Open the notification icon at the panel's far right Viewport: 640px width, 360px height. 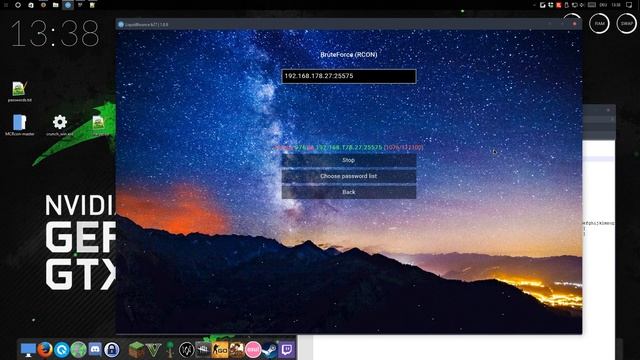[x=629, y=5]
